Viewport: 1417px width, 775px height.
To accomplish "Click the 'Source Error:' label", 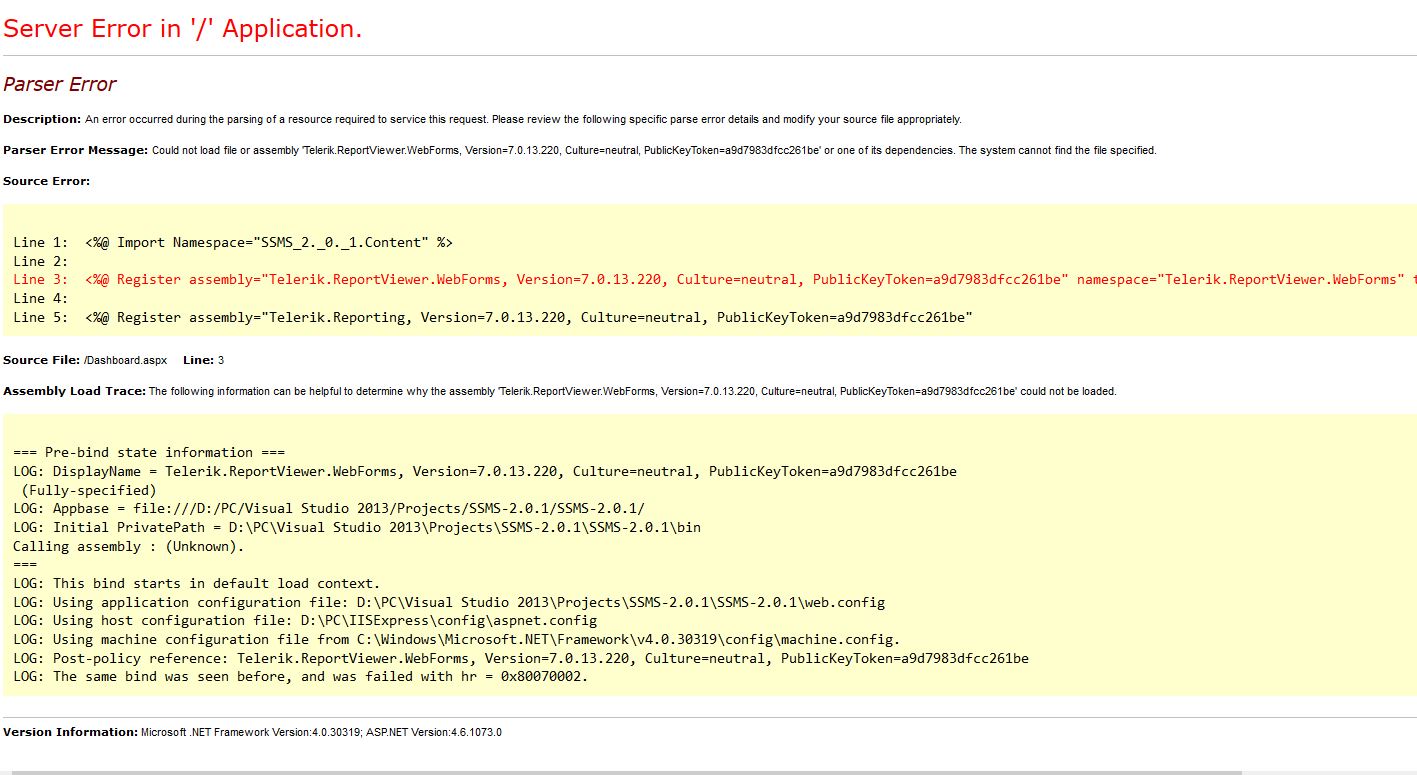I will click(x=46, y=181).
